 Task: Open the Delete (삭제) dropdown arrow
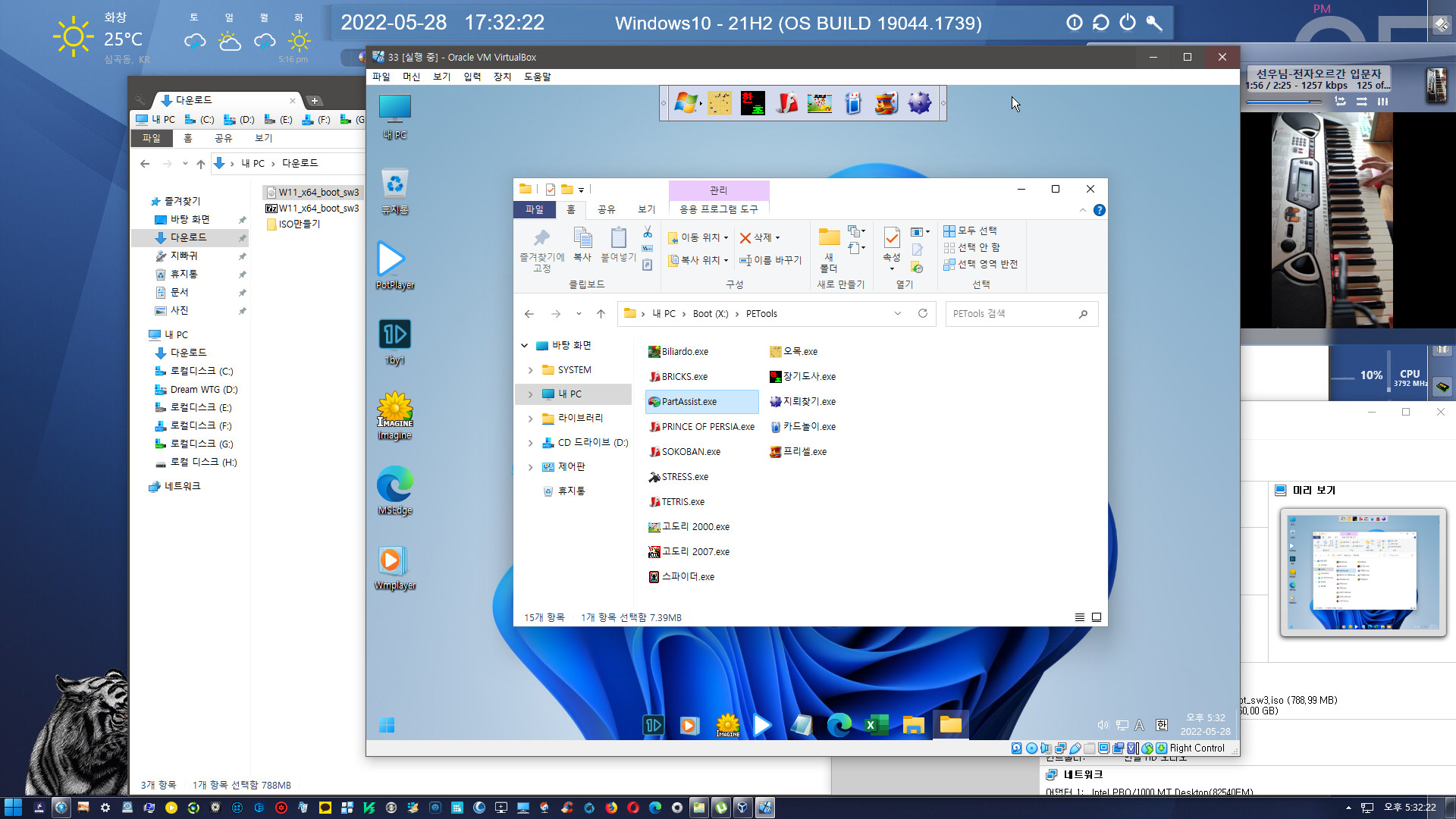[x=777, y=238]
